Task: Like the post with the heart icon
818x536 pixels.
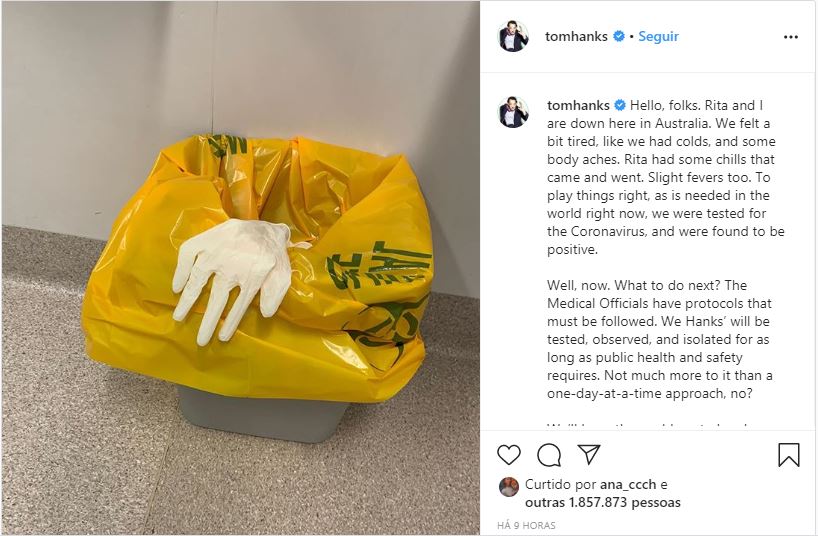Action: pyautogui.click(x=509, y=455)
